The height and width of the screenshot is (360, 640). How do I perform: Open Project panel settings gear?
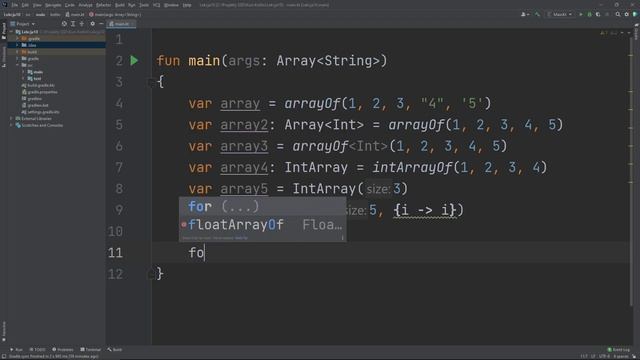[93, 24]
